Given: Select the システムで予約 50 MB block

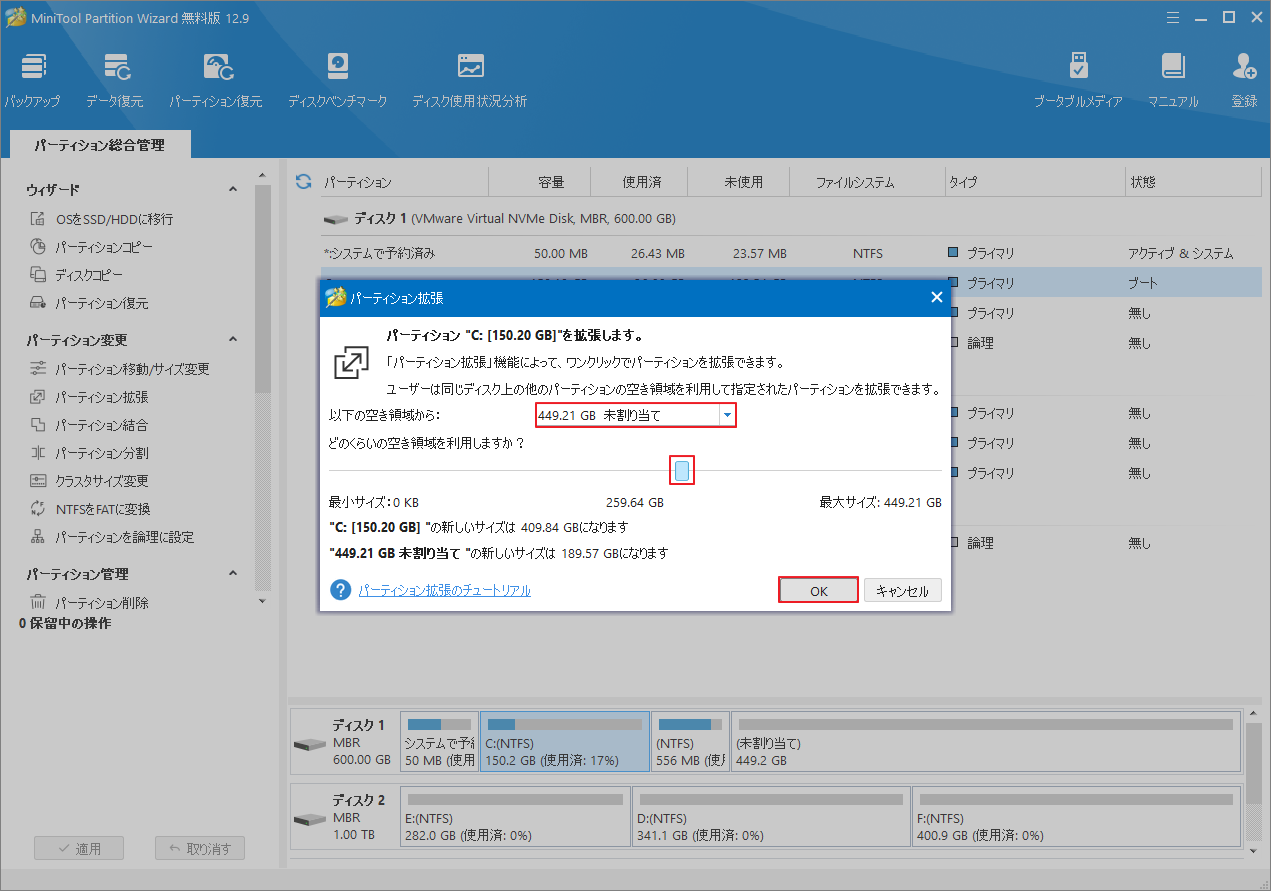Looking at the screenshot, I should click(x=439, y=742).
